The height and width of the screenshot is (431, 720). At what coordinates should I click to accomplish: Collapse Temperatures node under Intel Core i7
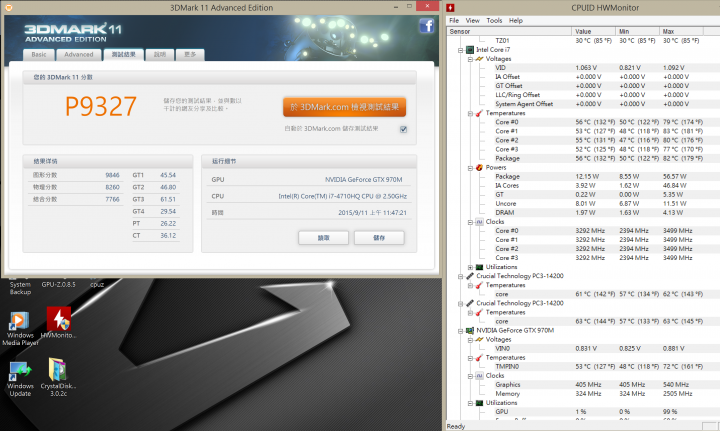[x=470, y=113]
